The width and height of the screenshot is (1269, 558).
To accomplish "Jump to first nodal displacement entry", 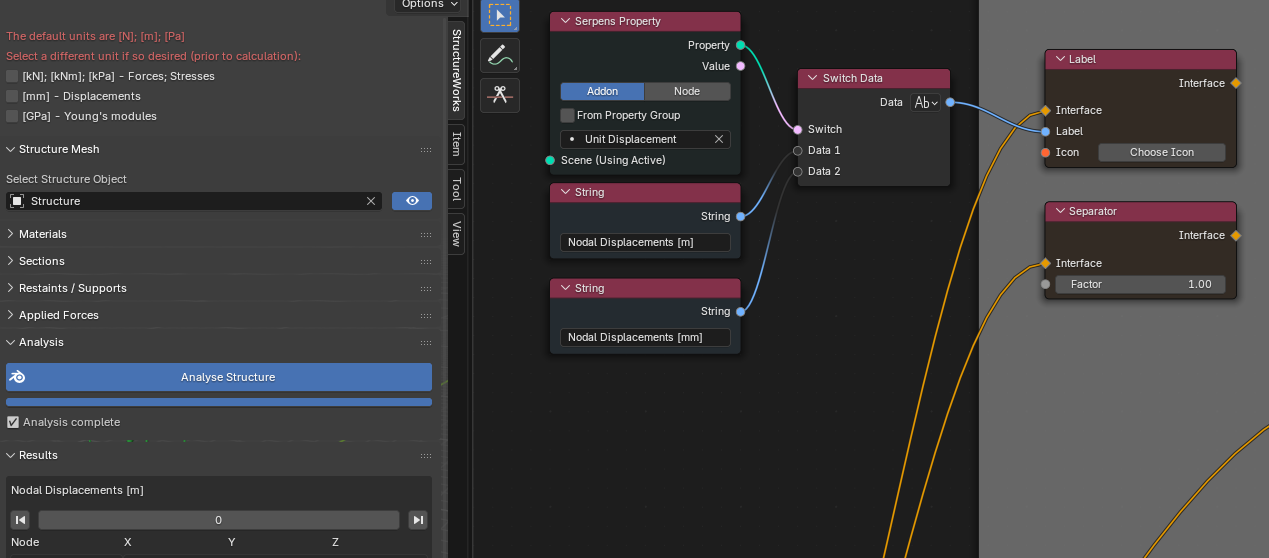I will tap(20, 520).
